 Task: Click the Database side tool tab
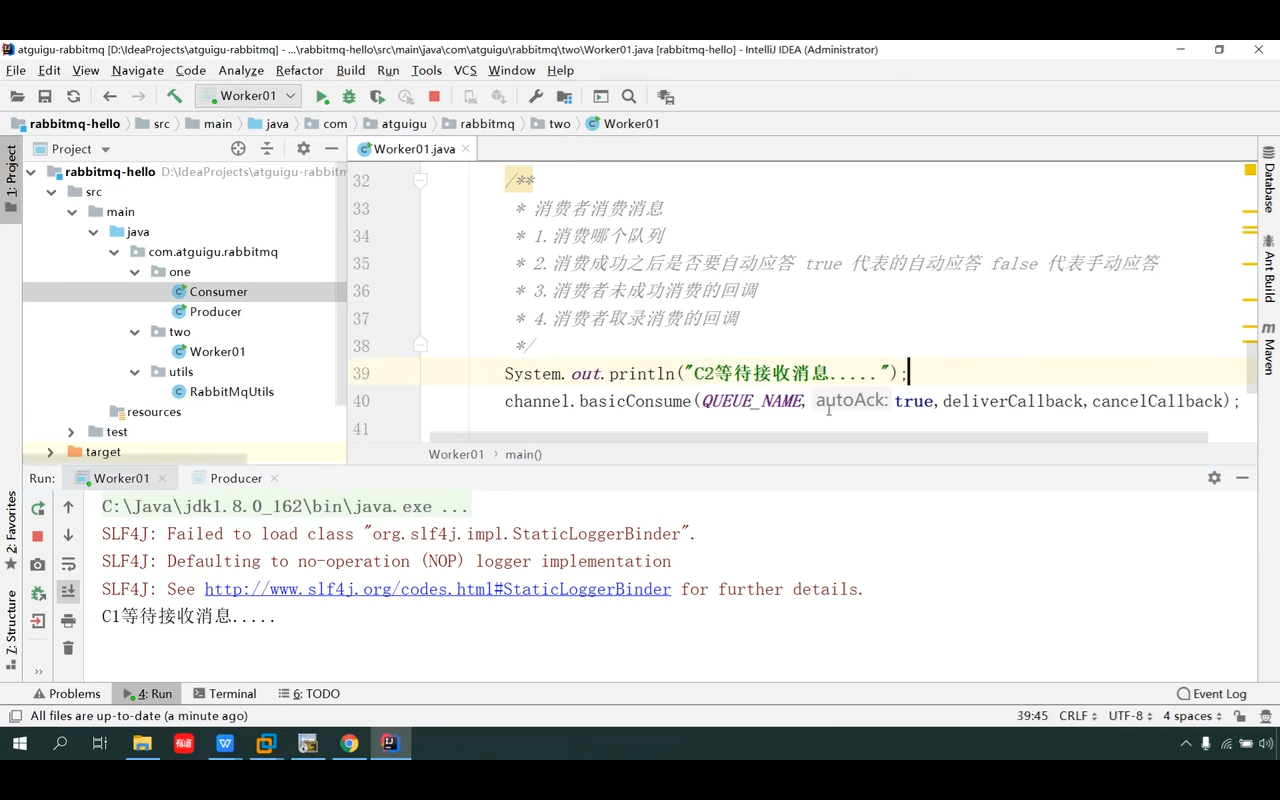[1269, 180]
